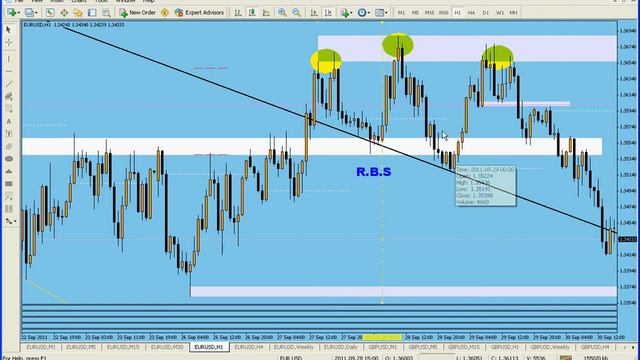Screen dimensions: 640x360
Task: Switch chart to candlesticks mode
Action: pyautogui.click(x=252, y=13)
